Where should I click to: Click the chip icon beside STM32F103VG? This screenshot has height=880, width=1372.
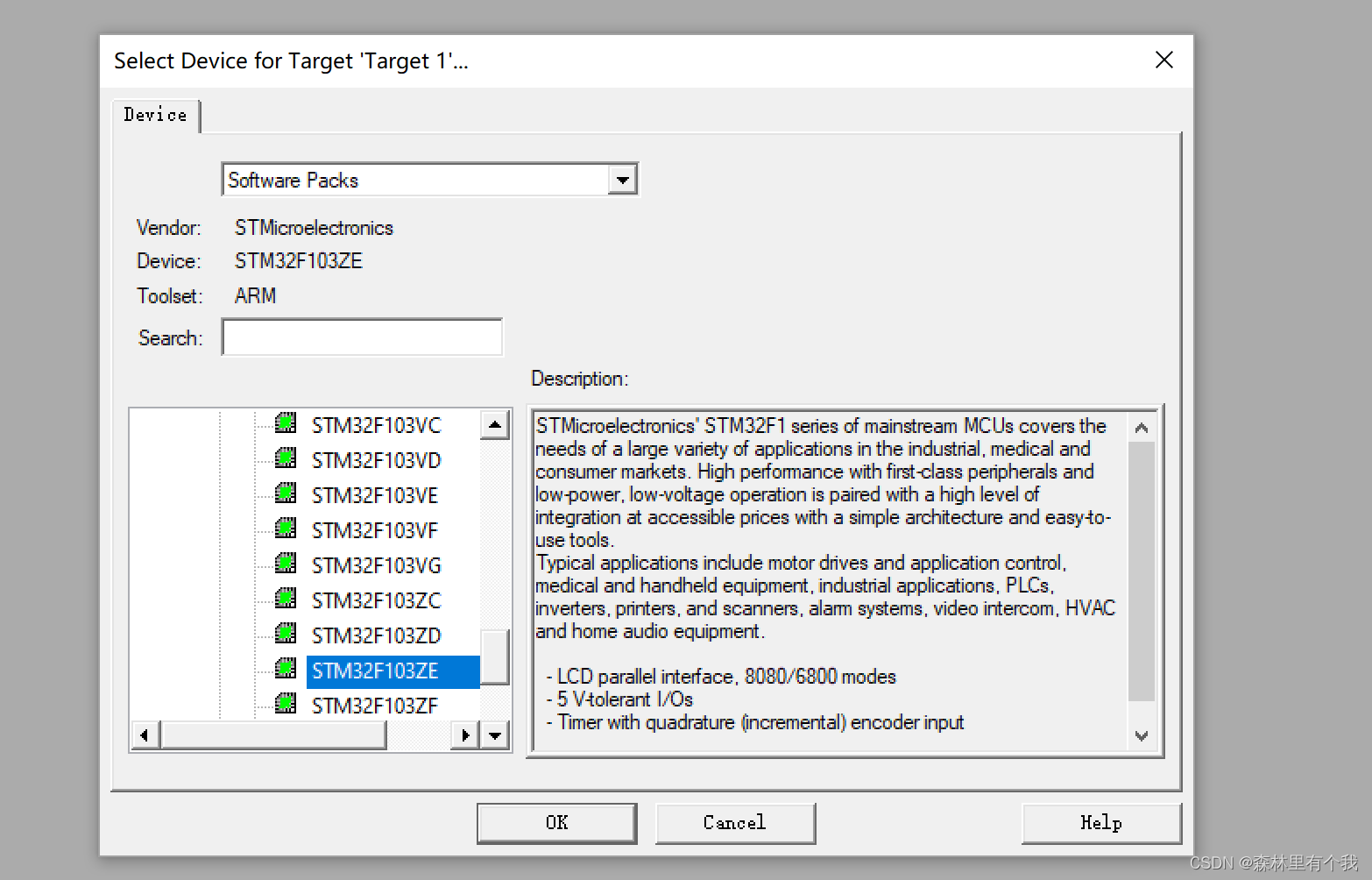point(286,564)
